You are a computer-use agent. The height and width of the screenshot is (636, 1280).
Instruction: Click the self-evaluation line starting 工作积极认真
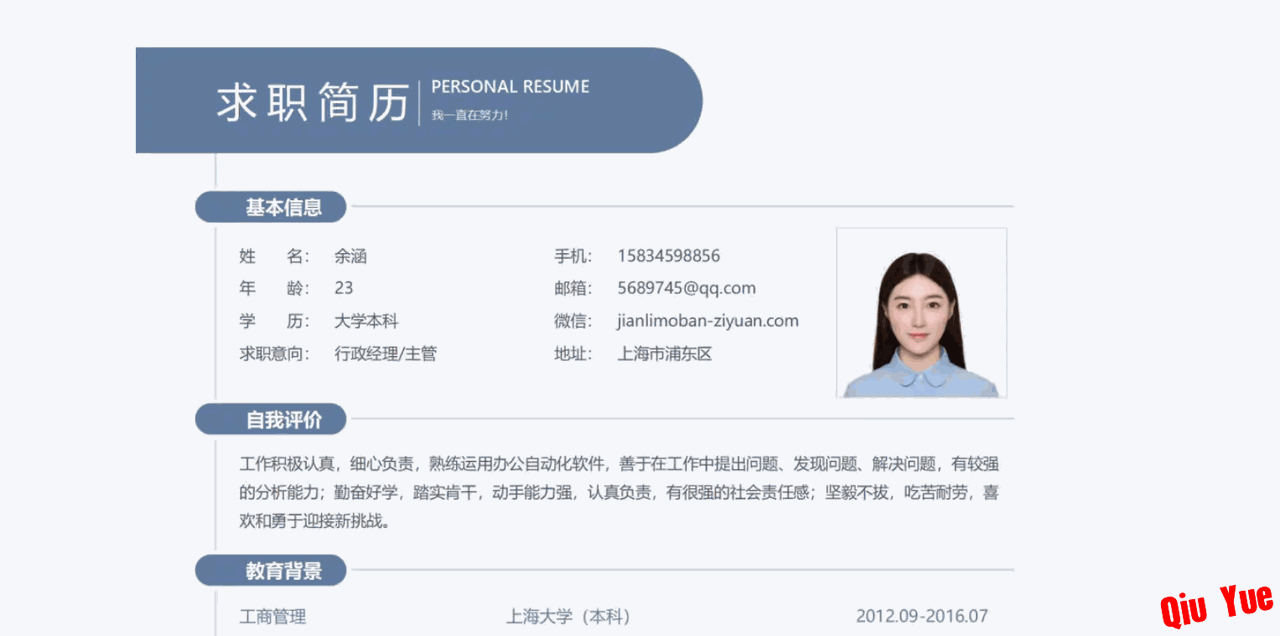coord(619,464)
